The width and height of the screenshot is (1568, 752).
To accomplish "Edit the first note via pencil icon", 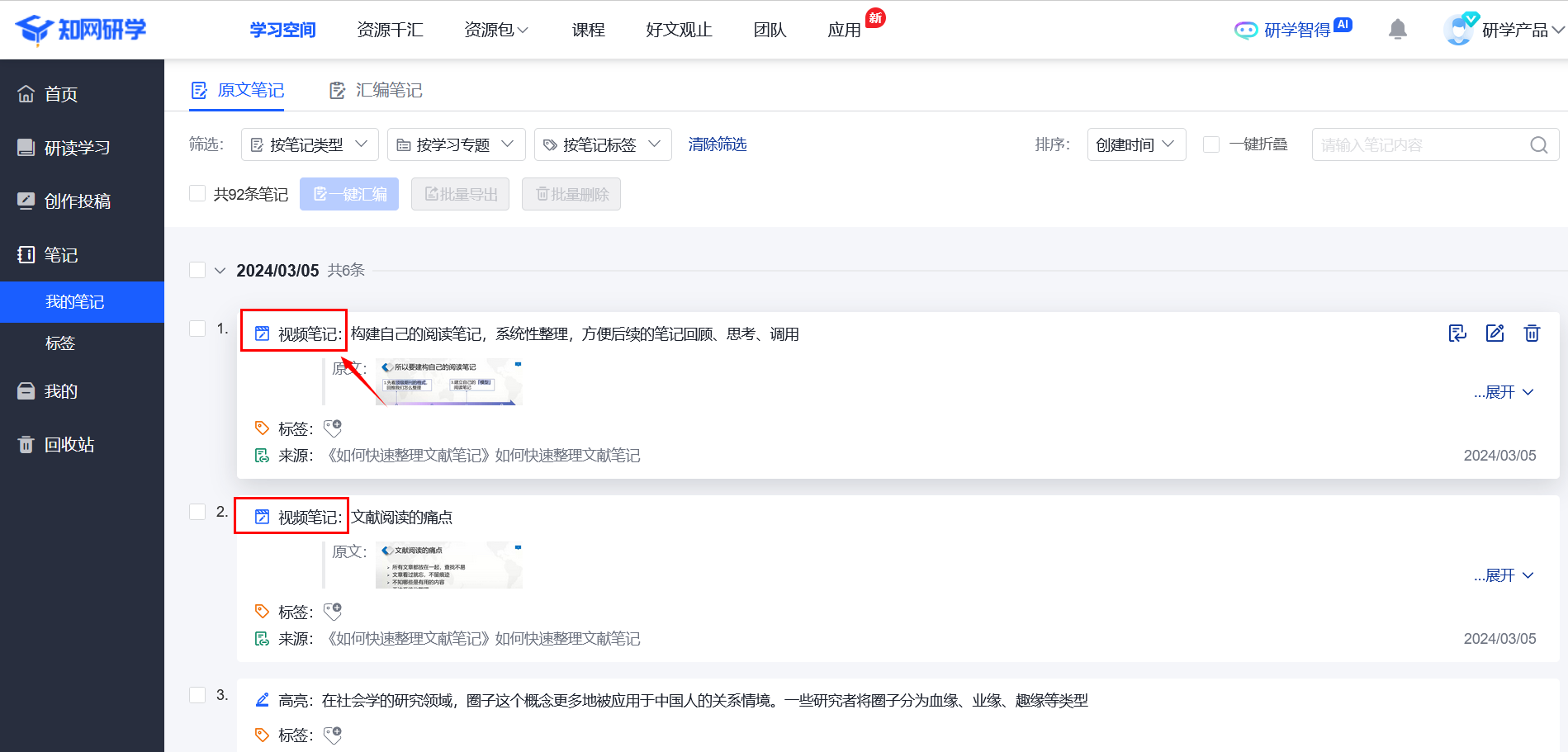I will coord(1495,333).
